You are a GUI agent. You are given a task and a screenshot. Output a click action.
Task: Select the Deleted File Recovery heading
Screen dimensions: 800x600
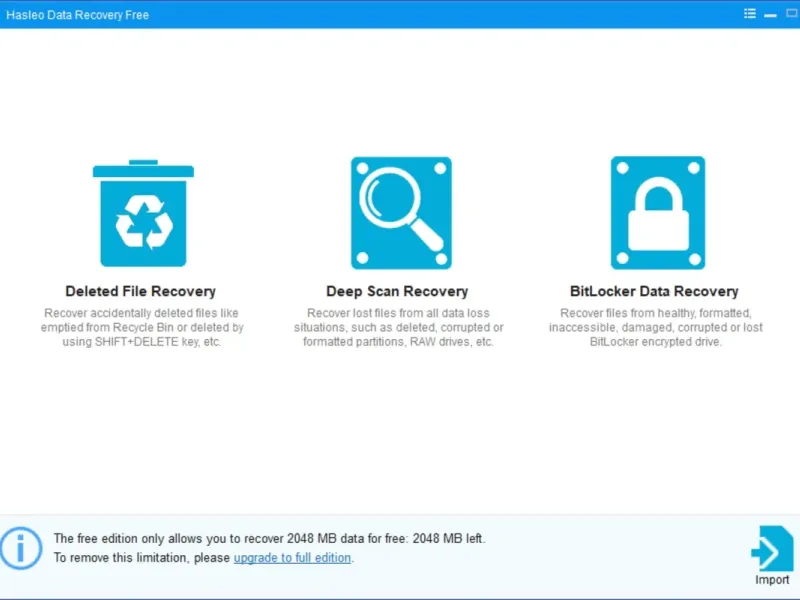pos(140,291)
